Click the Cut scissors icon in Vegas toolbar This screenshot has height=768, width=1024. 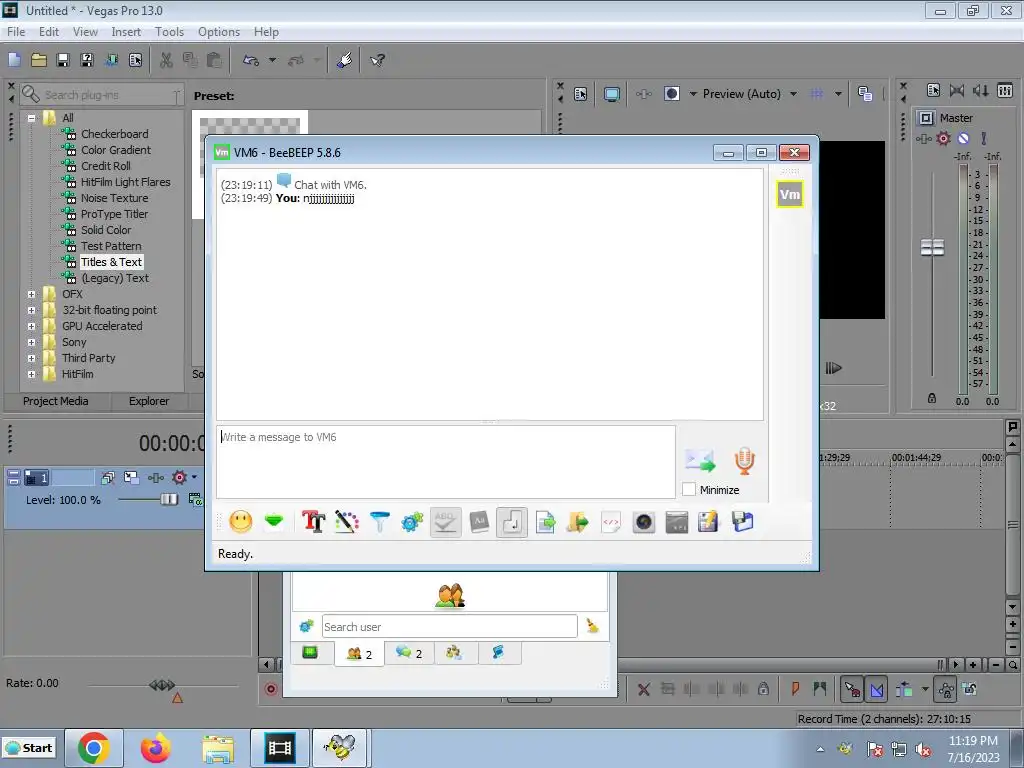[x=167, y=60]
